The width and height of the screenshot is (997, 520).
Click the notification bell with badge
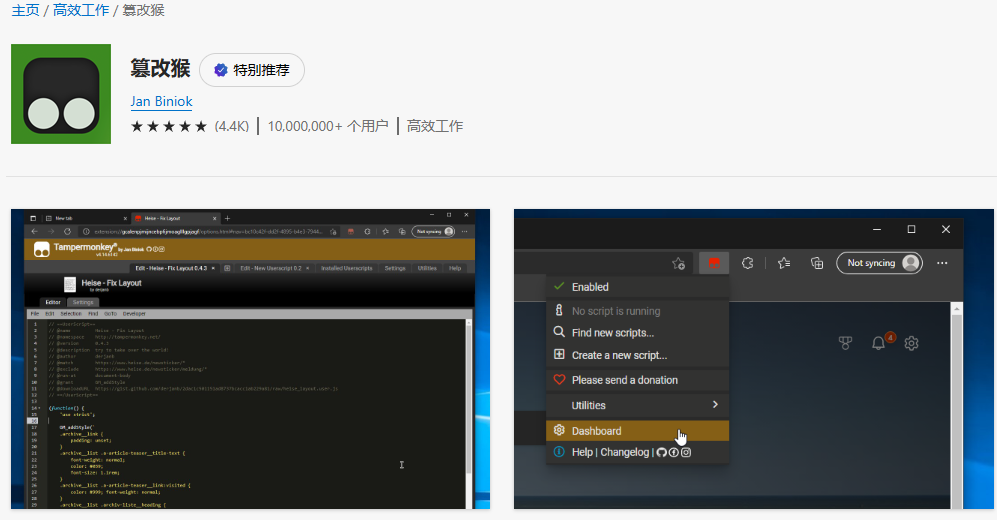[x=879, y=343]
